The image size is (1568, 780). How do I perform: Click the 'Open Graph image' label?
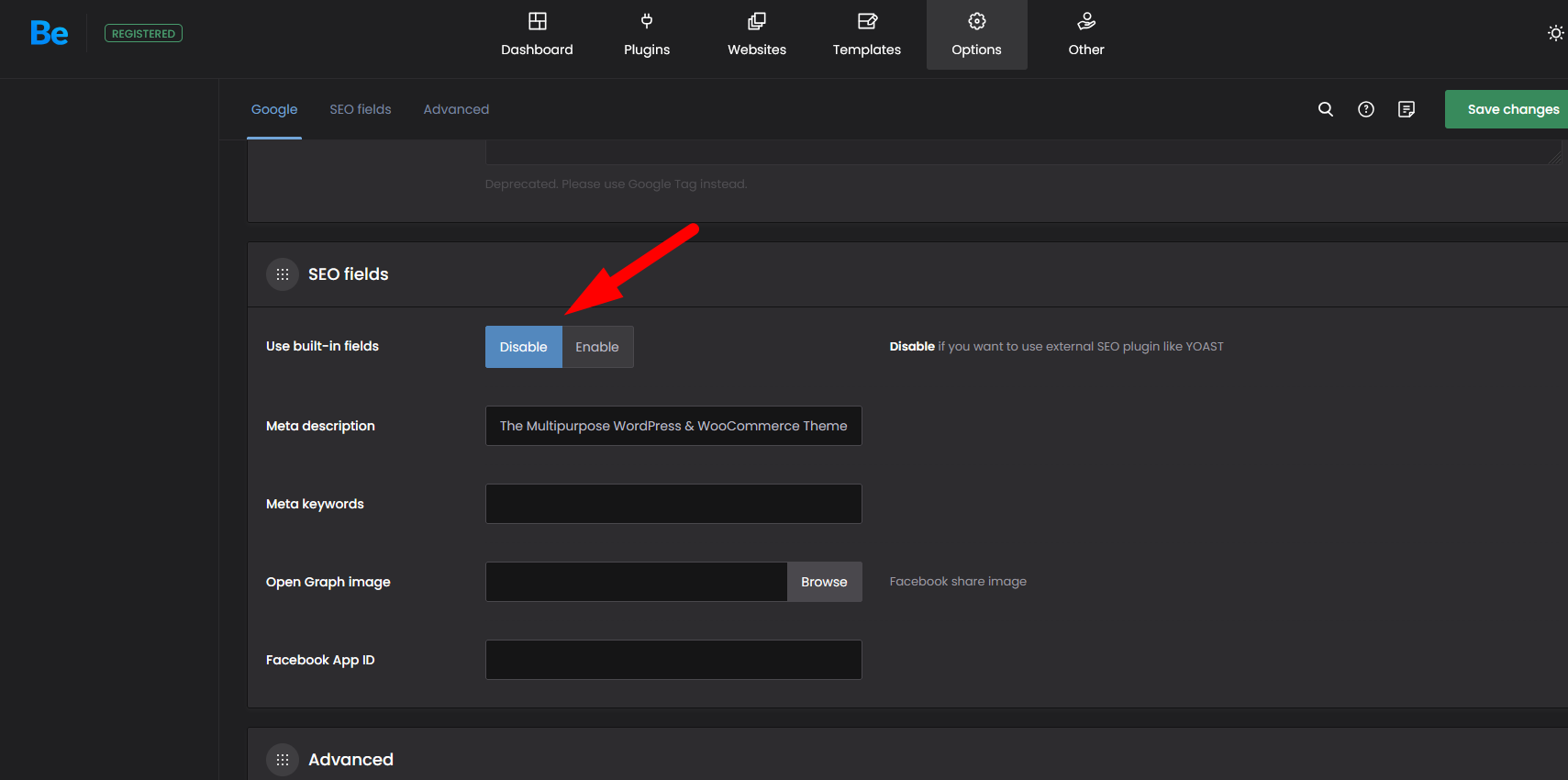328,582
